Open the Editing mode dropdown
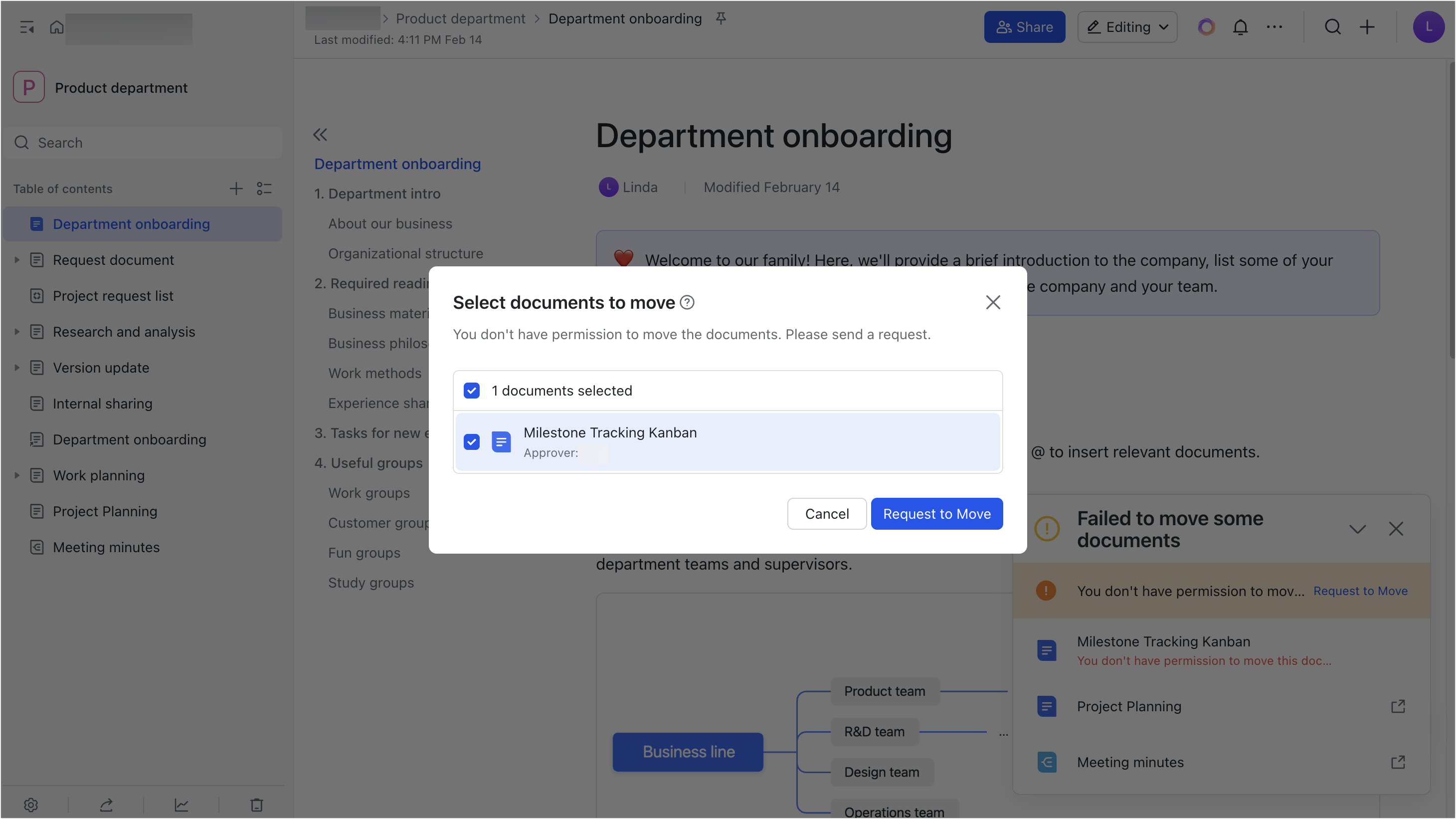This screenshot has height=819, width=1456. coord(1127,26)
